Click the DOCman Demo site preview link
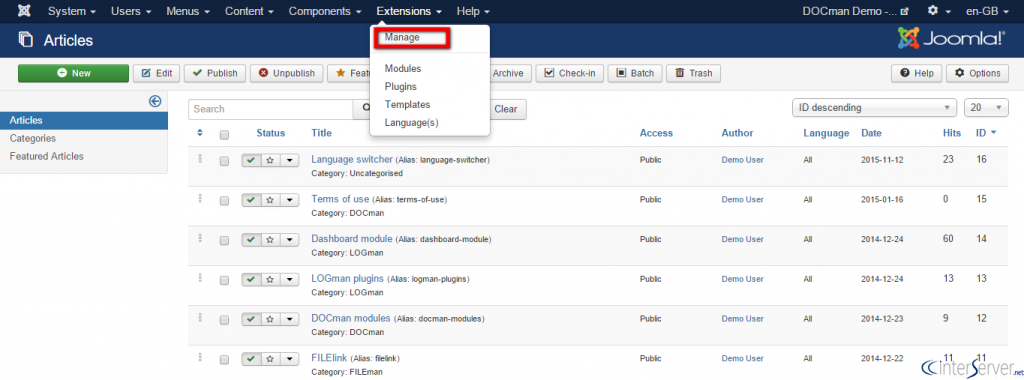This screenshot has height=380, width=1024. point(855,11)
